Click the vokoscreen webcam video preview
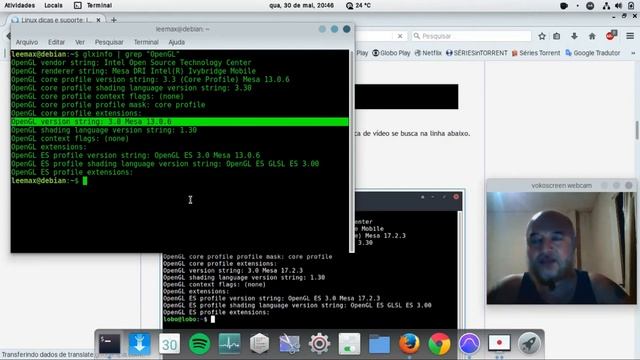Screen dimensions: 640x360 click(561, 248)
